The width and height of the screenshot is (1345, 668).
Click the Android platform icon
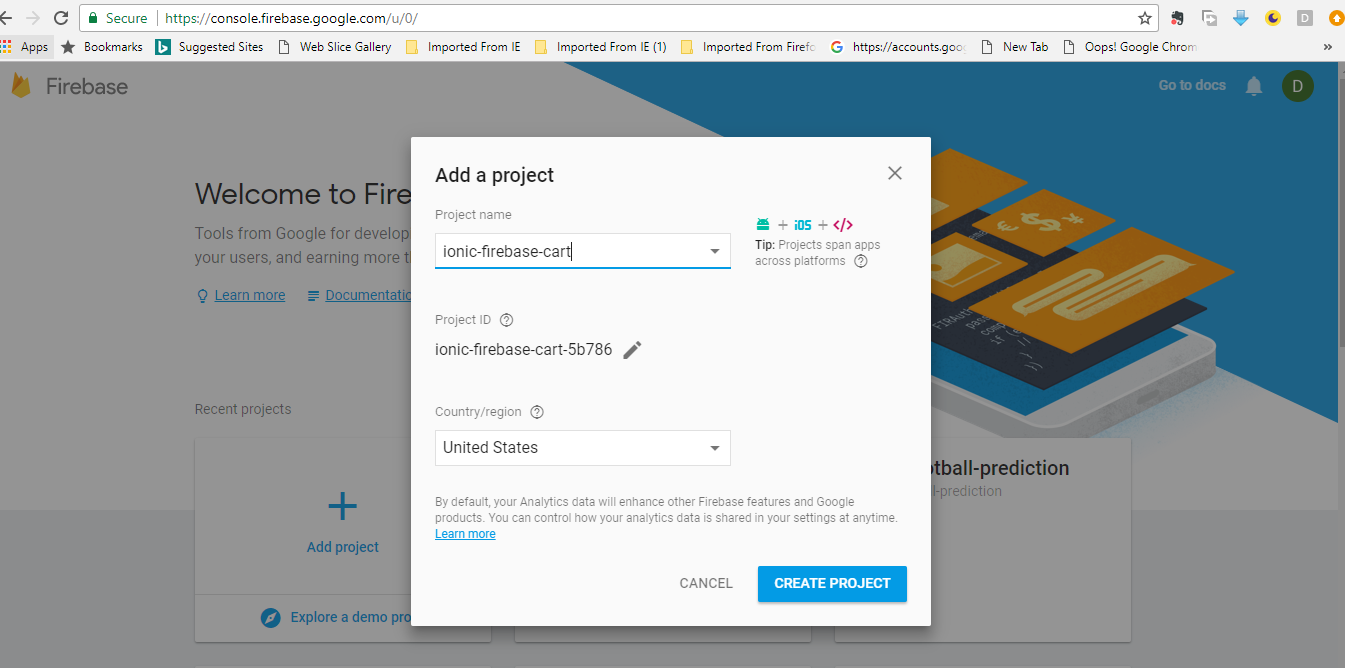point(764,225)
